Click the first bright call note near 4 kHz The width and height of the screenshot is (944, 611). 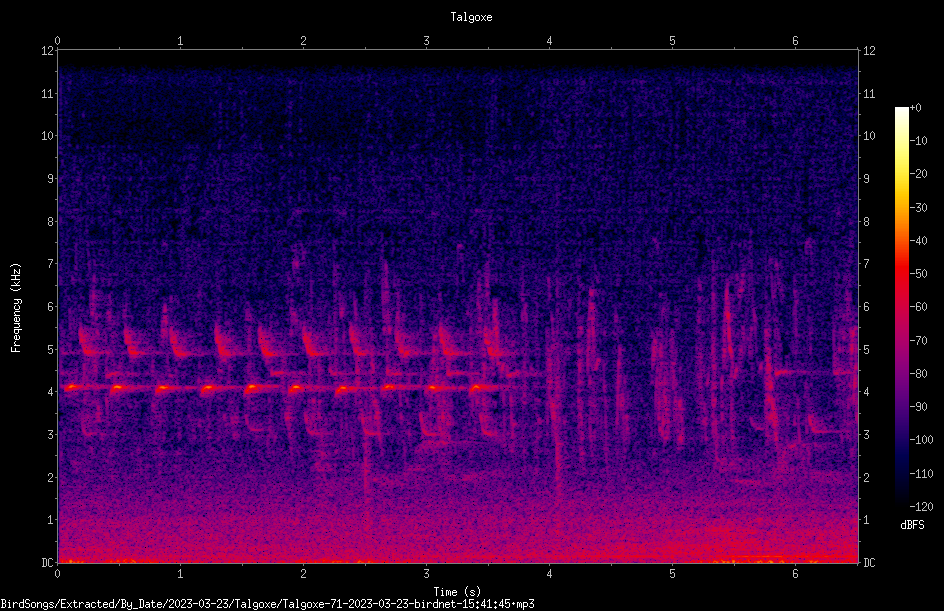pyautogui.click(x=72, y=387)
